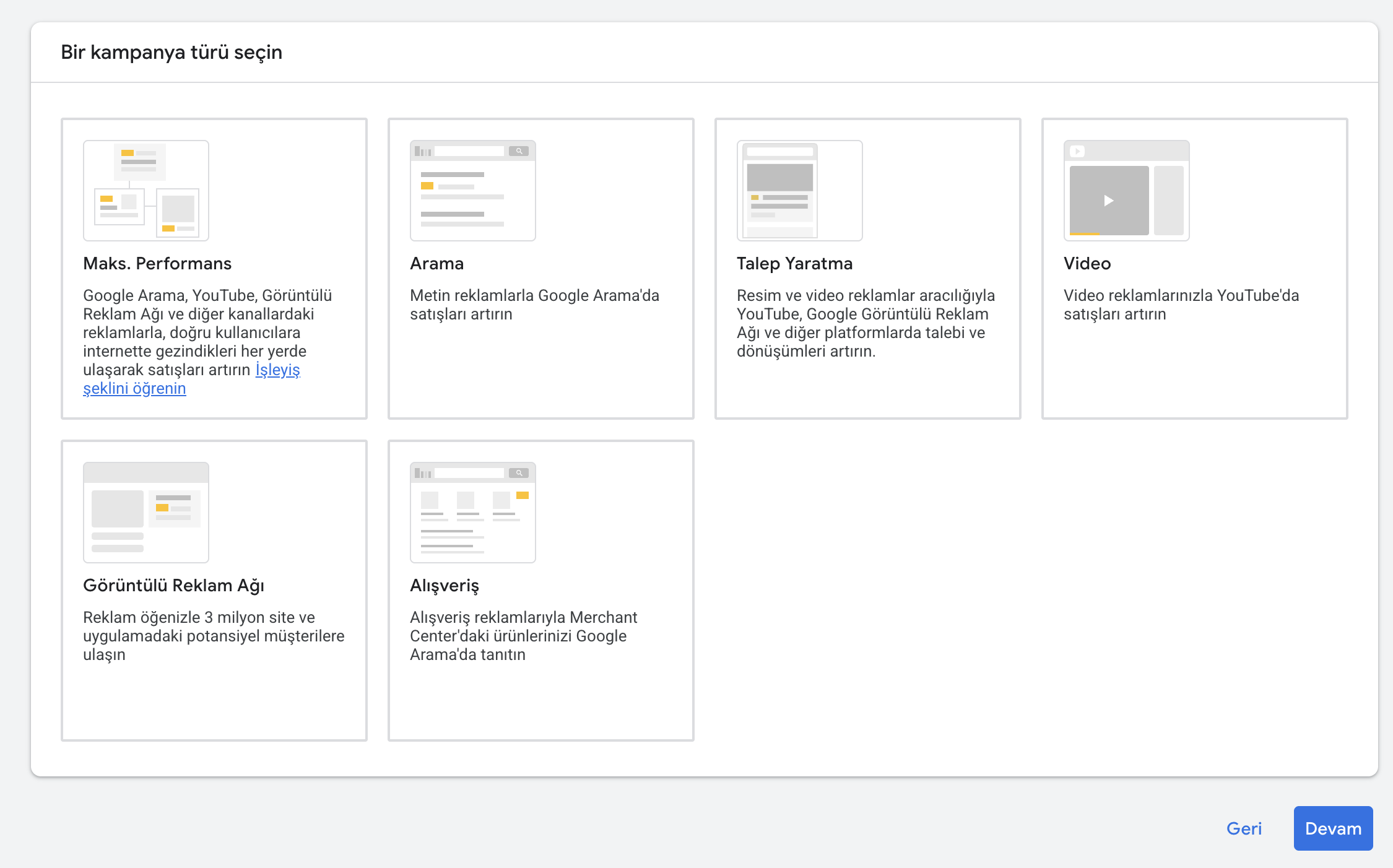Screen dimensions: 1393x868
Task: Click the Arama search campaign illustration
Action: (473, 191)
